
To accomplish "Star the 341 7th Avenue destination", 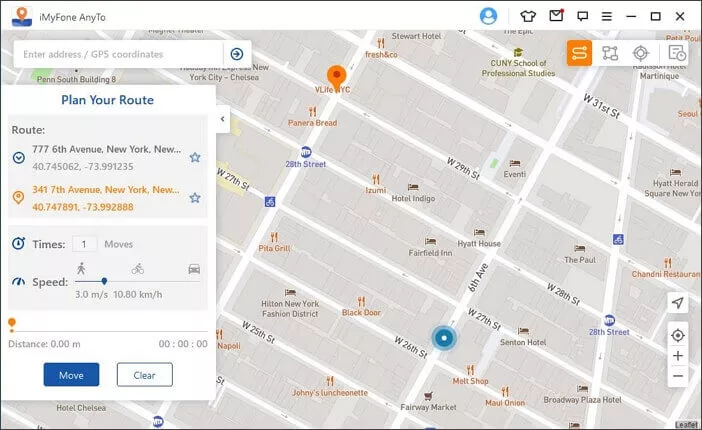I will [195, 197].
